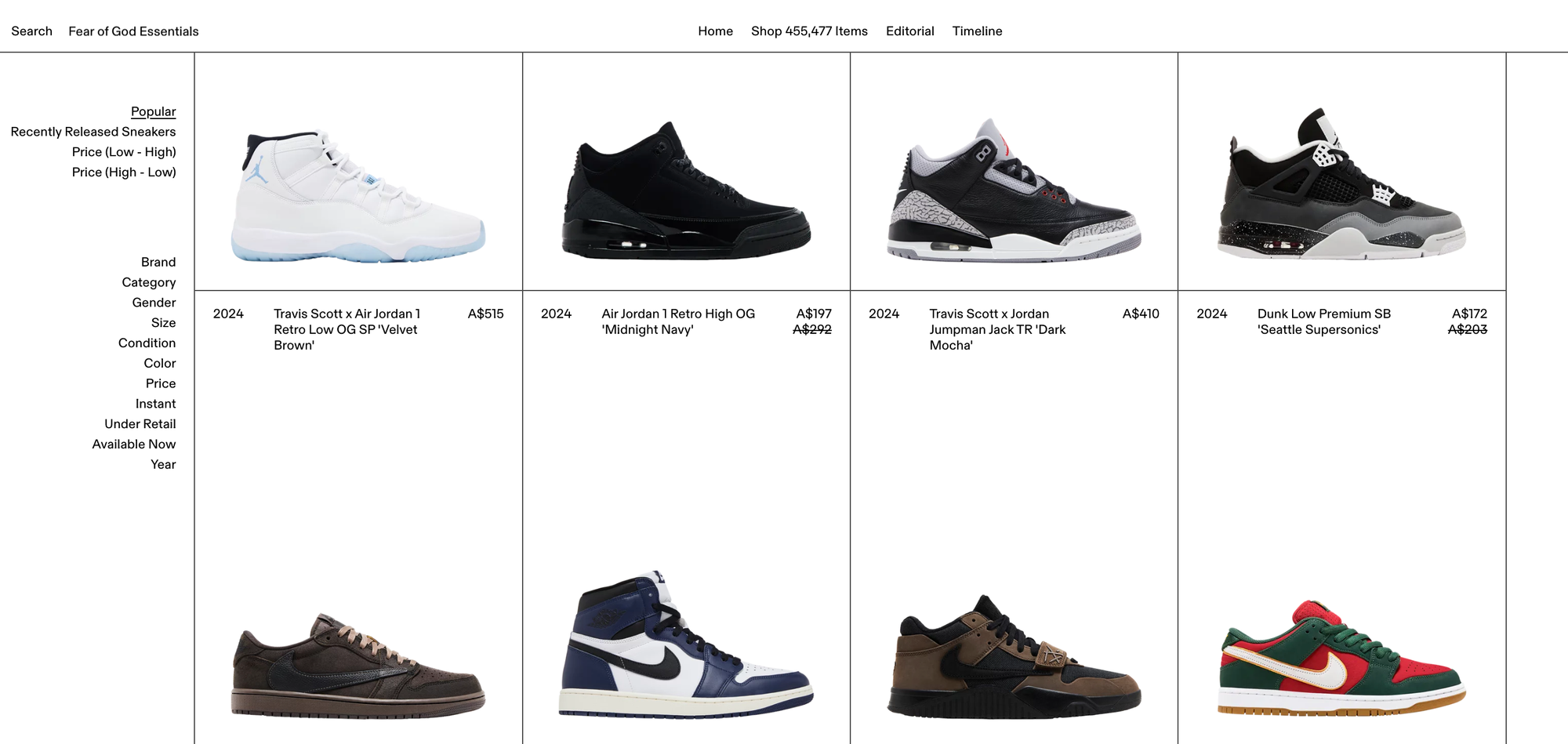This screenshot has height=744, width=1568.
Task: Open the Timeline menu item
Action: [977, 31]
